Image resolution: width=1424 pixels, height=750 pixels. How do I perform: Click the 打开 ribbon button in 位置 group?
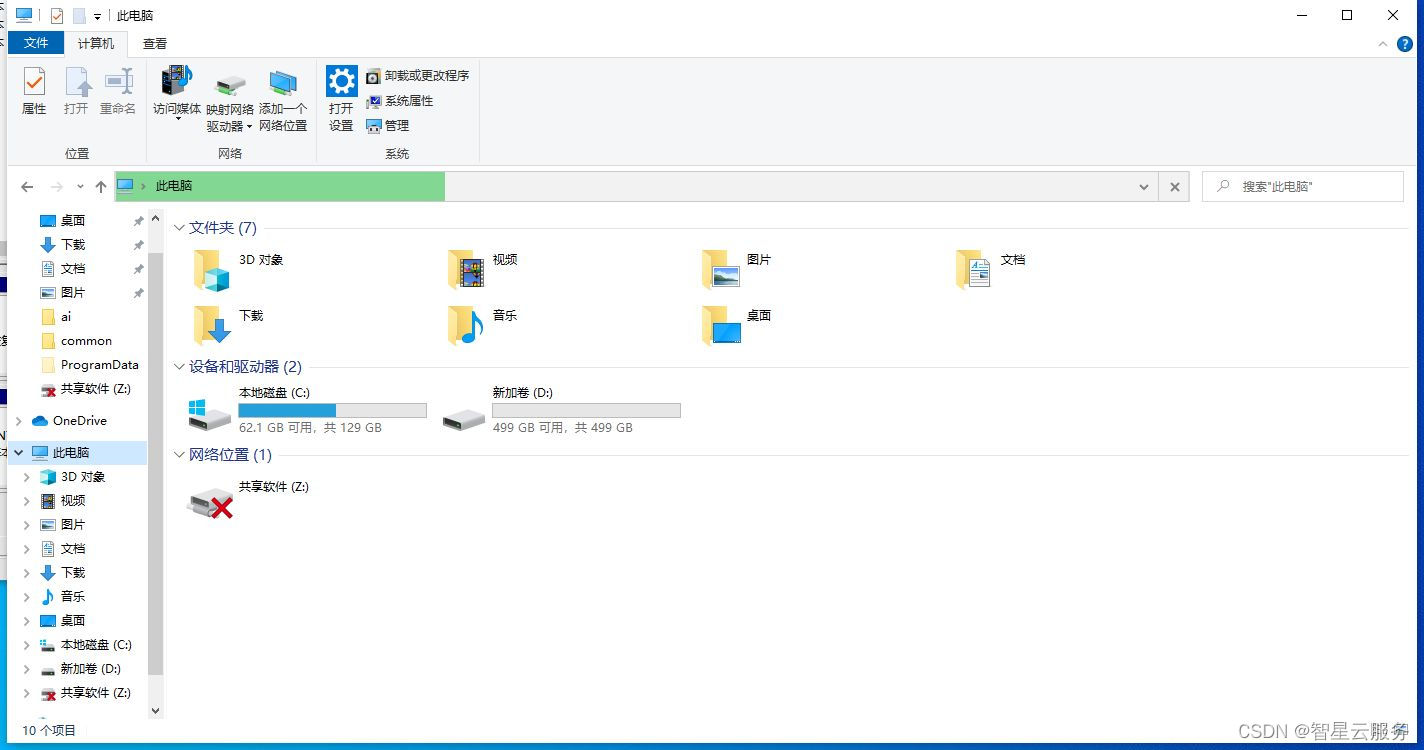click(x=76, y=92)
